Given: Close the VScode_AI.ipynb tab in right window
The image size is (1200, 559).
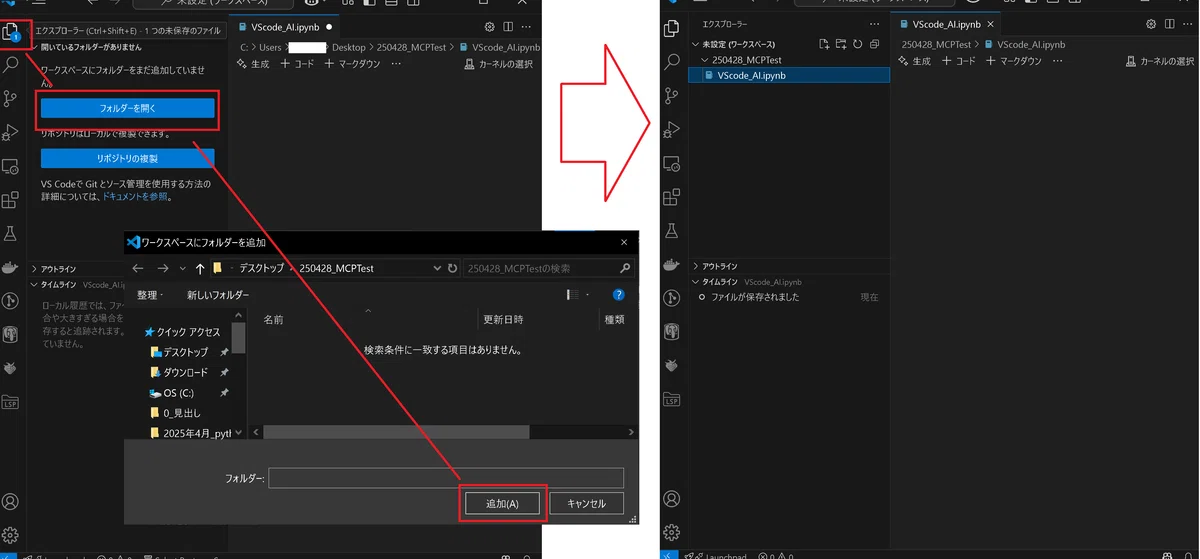Looking at the screenshot, I should click(x=991, y=24).
